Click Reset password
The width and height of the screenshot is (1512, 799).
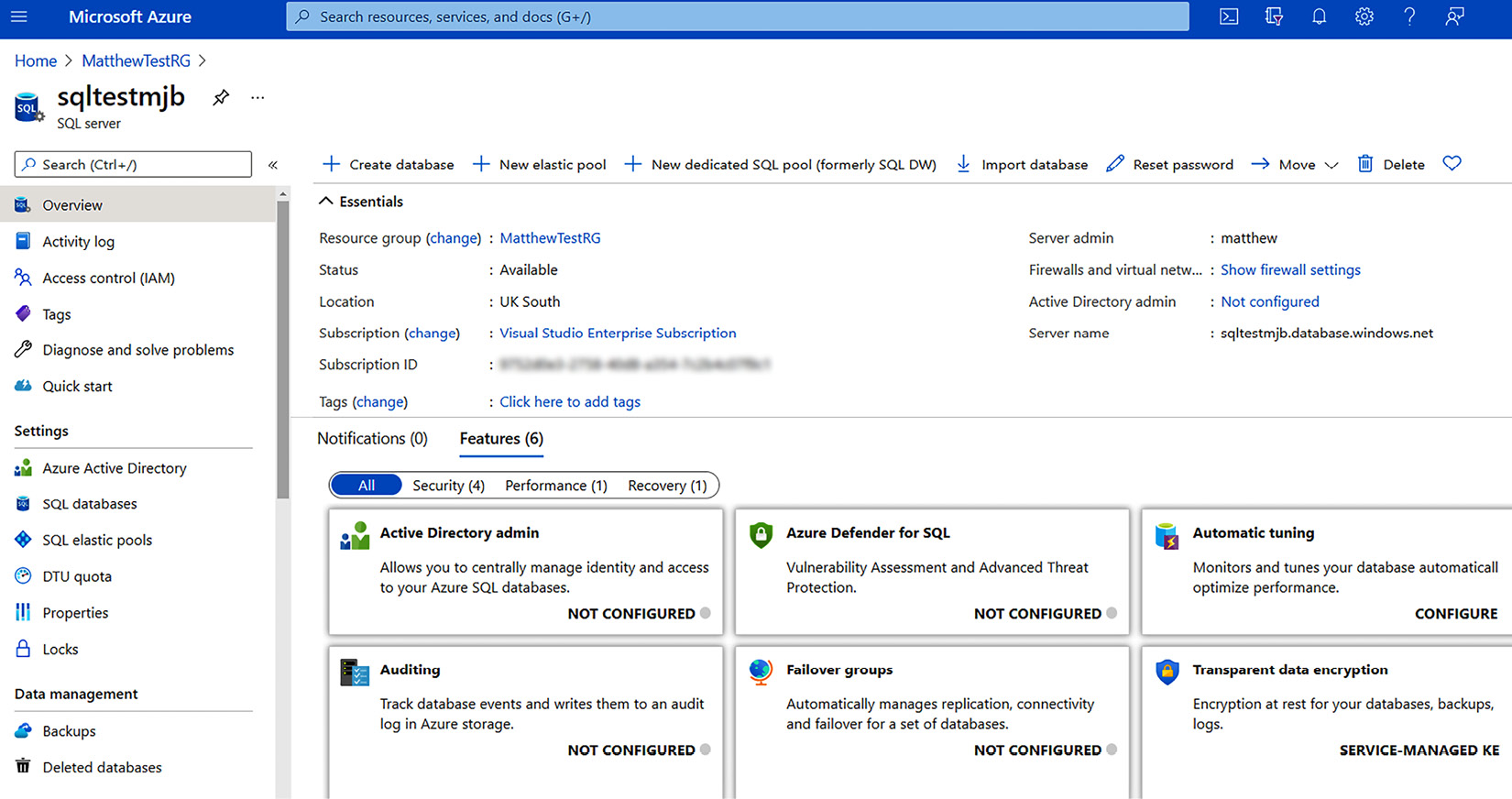click(x=1170, y=164)
